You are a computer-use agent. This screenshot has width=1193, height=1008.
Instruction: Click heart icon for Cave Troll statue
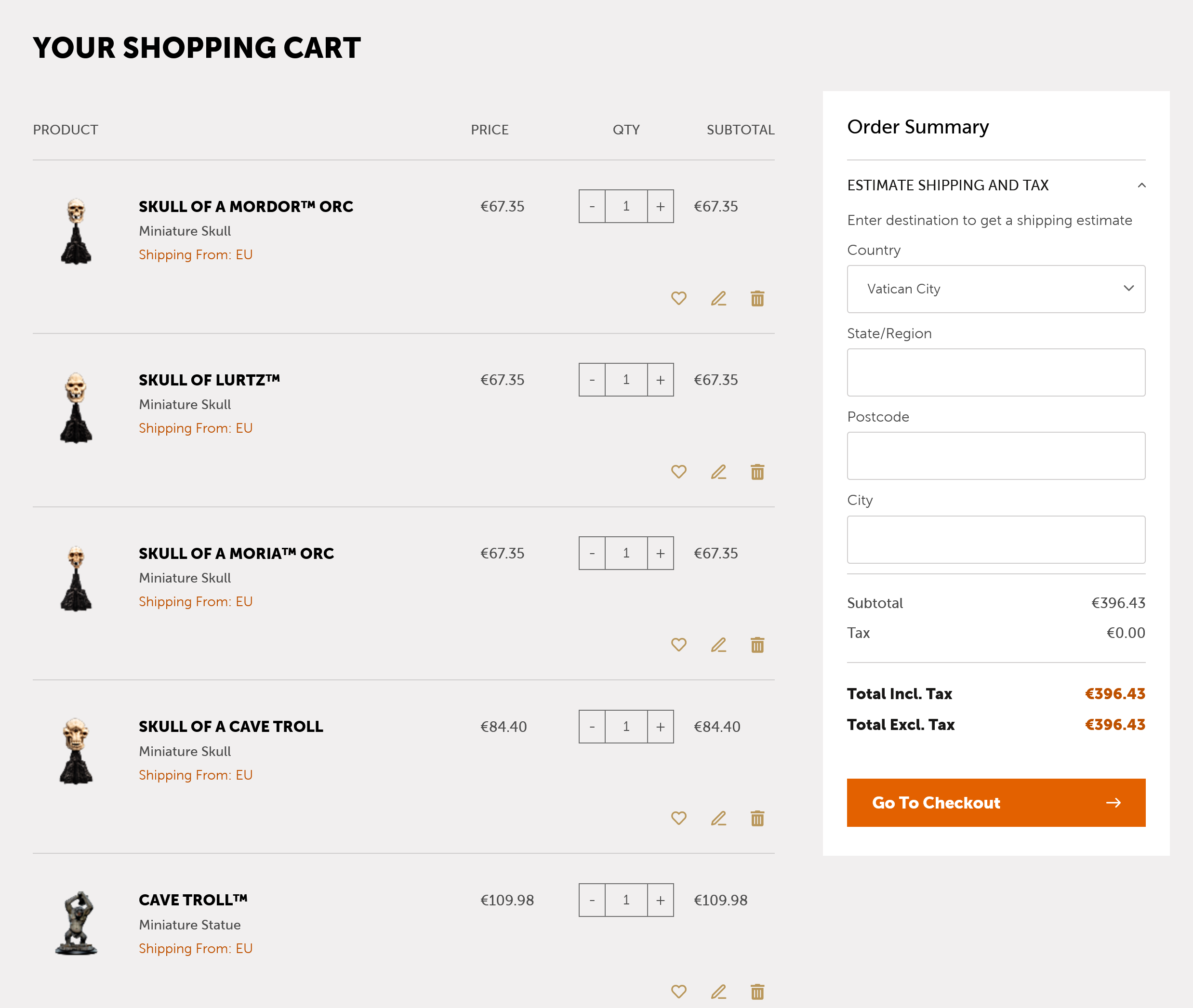coord(678,992)
